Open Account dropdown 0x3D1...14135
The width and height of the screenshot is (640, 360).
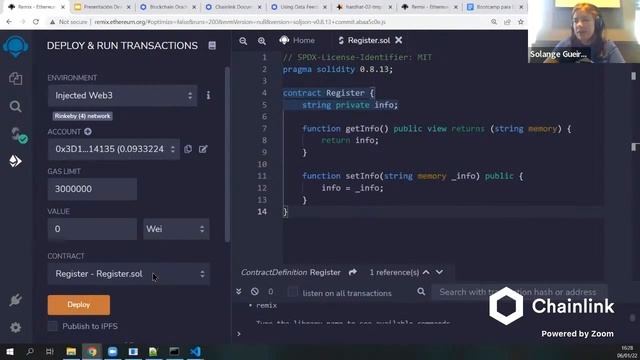[x=114, y=149]
